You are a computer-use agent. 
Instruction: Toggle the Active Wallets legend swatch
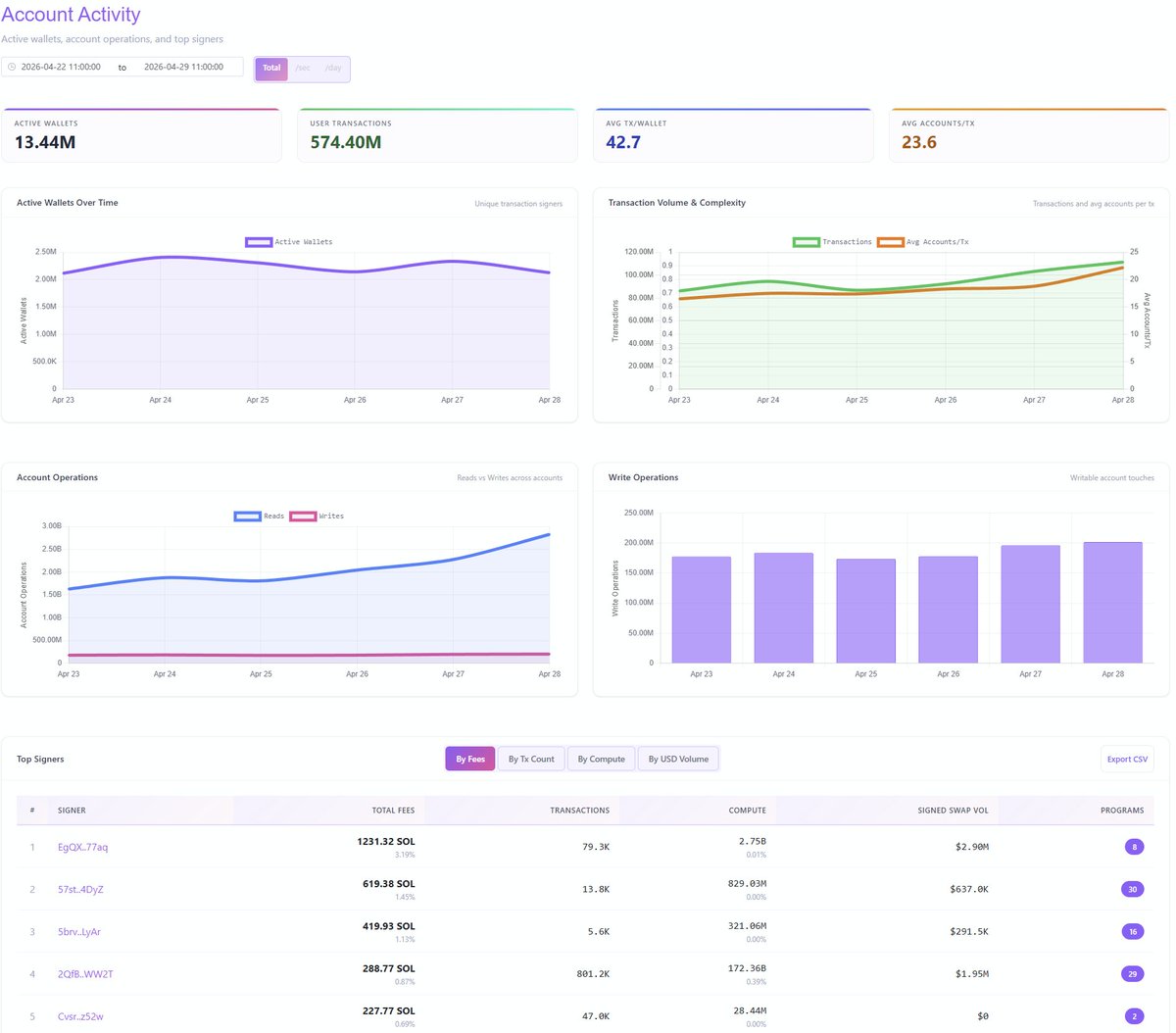pos(259,242)
